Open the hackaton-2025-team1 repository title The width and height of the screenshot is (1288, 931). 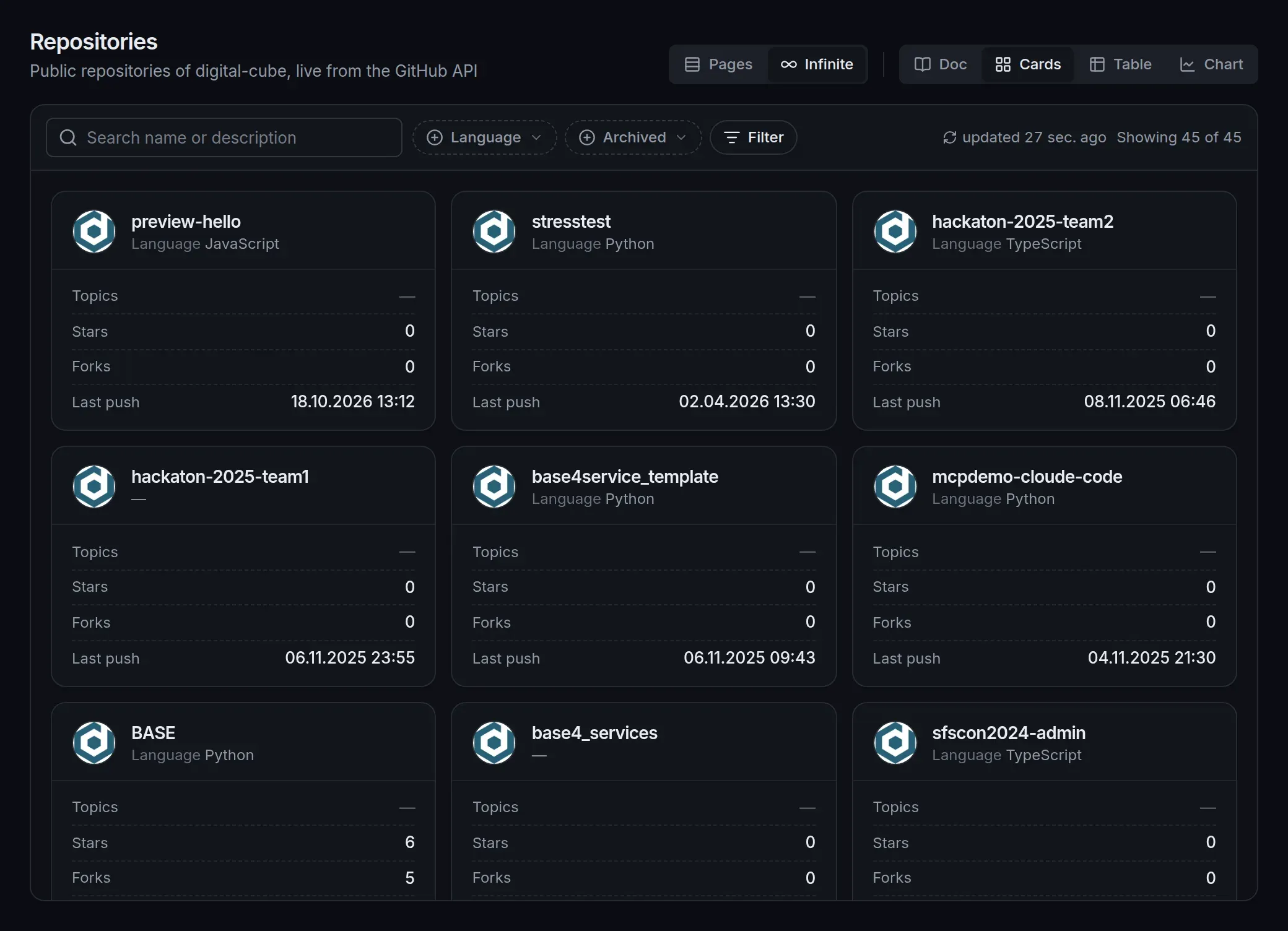(220, 477)
